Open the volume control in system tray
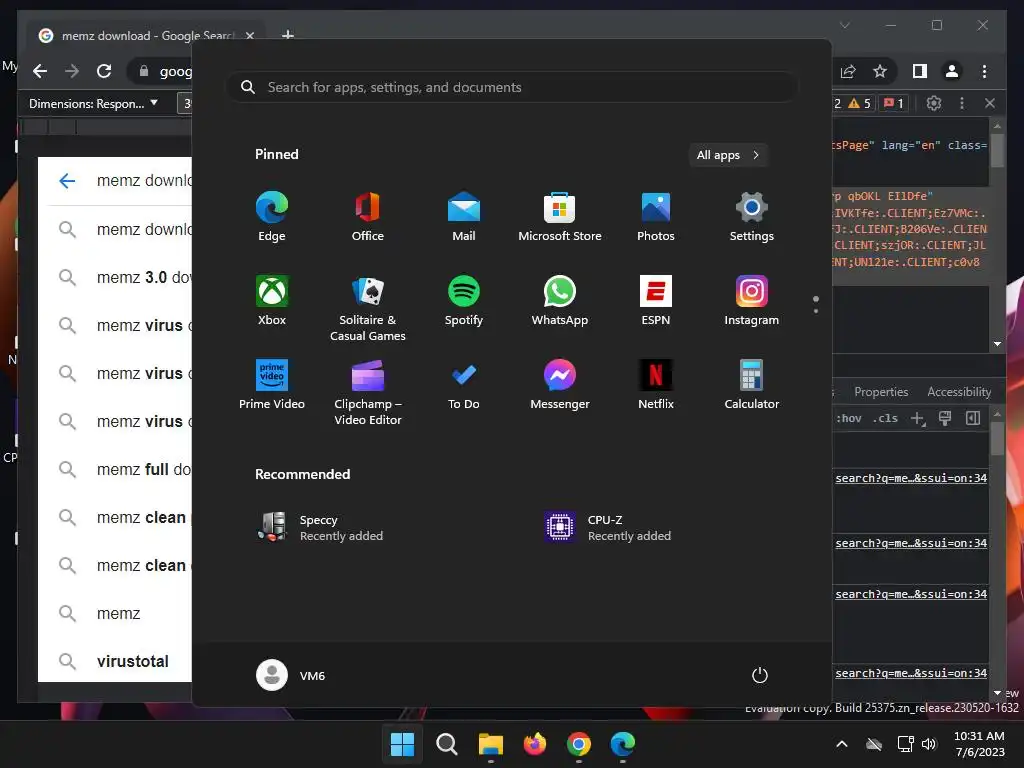Viewport: 1024px width, 768px height. [x=929, y=744]
